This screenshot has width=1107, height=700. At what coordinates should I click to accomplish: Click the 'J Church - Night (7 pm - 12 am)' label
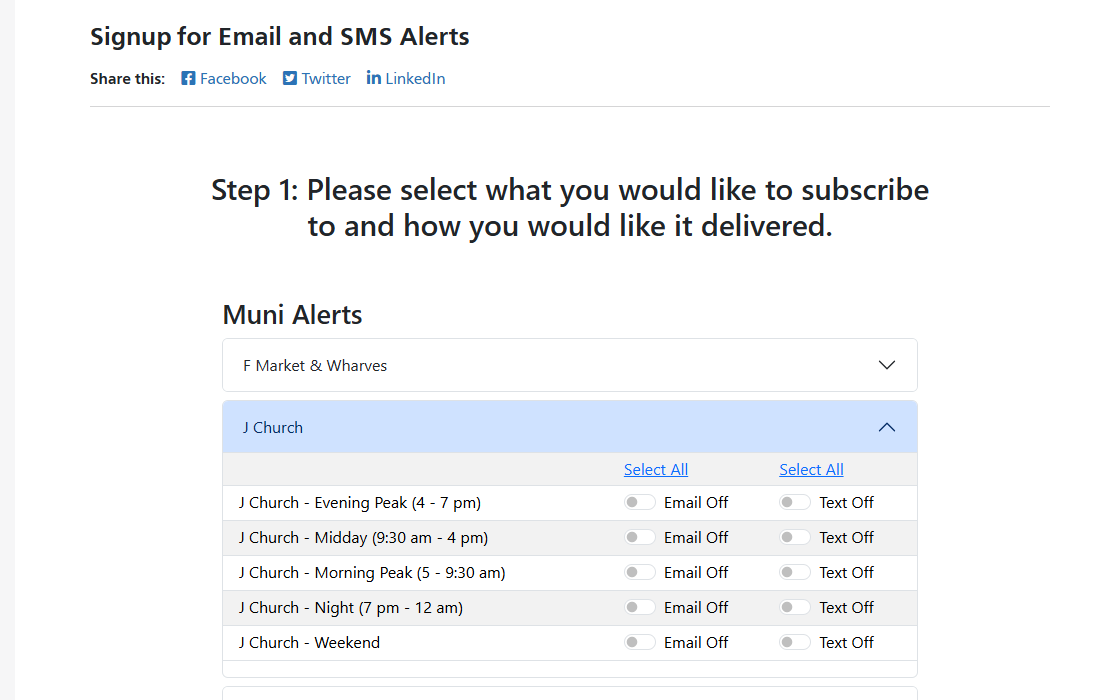(x=351, y=608)
